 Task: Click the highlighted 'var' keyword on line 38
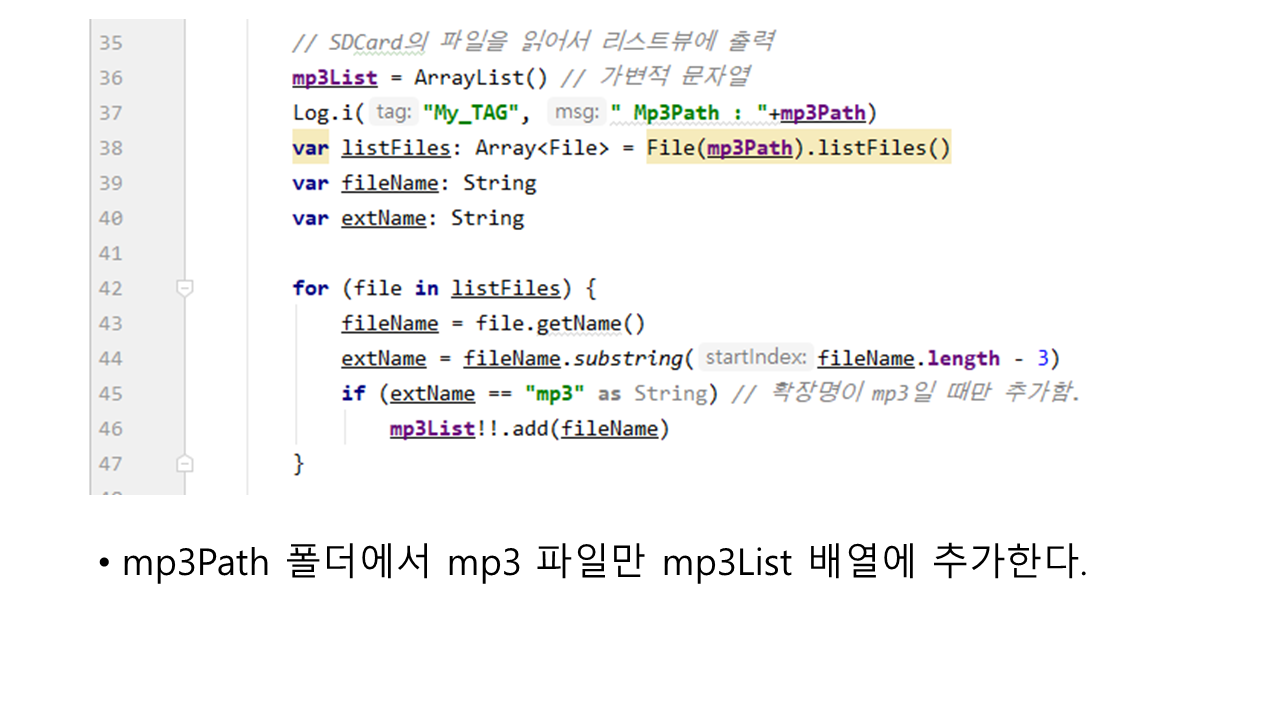(x=310, y=148)
